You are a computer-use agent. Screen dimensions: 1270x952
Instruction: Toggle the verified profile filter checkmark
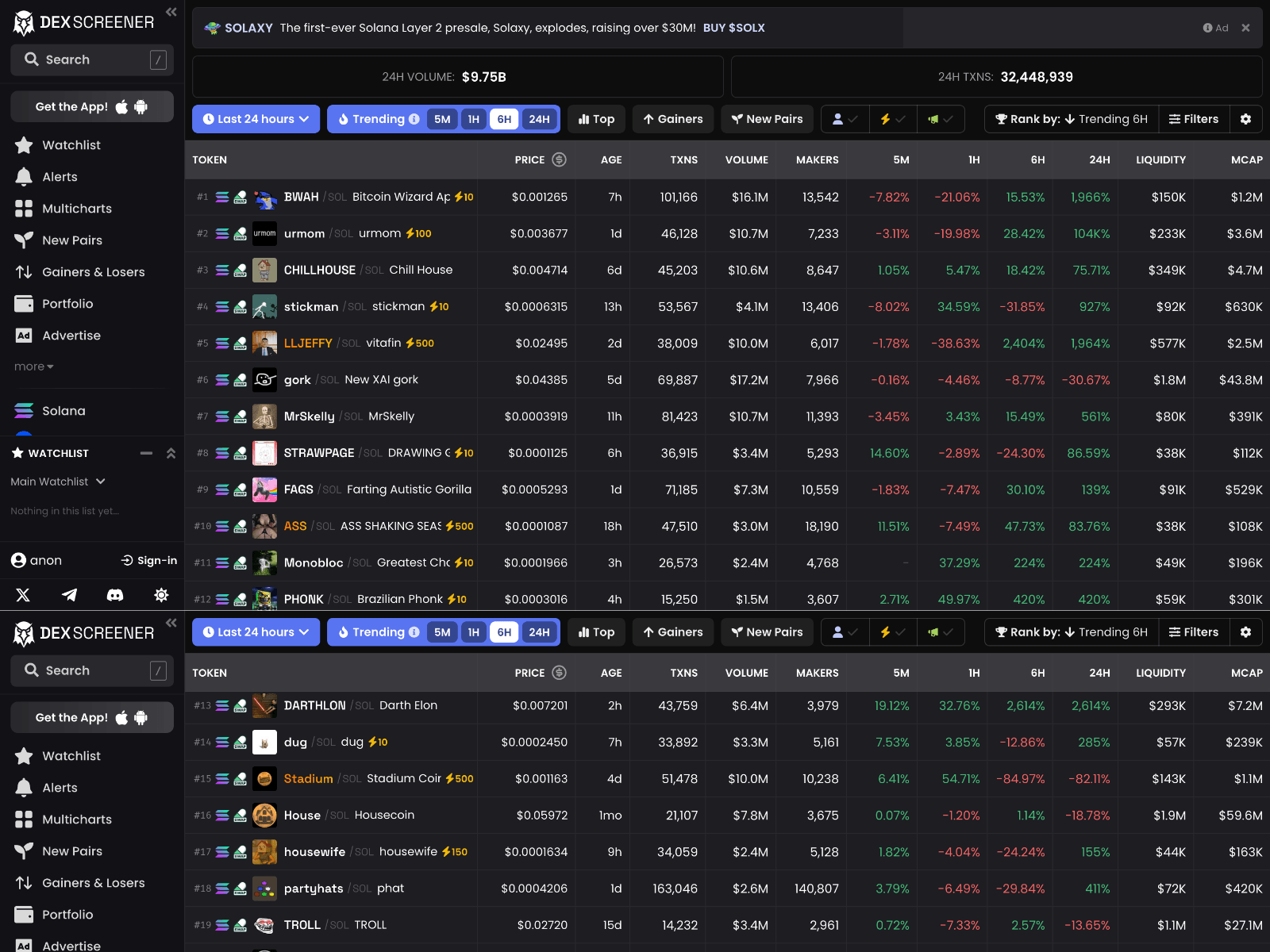pos(845,119)
